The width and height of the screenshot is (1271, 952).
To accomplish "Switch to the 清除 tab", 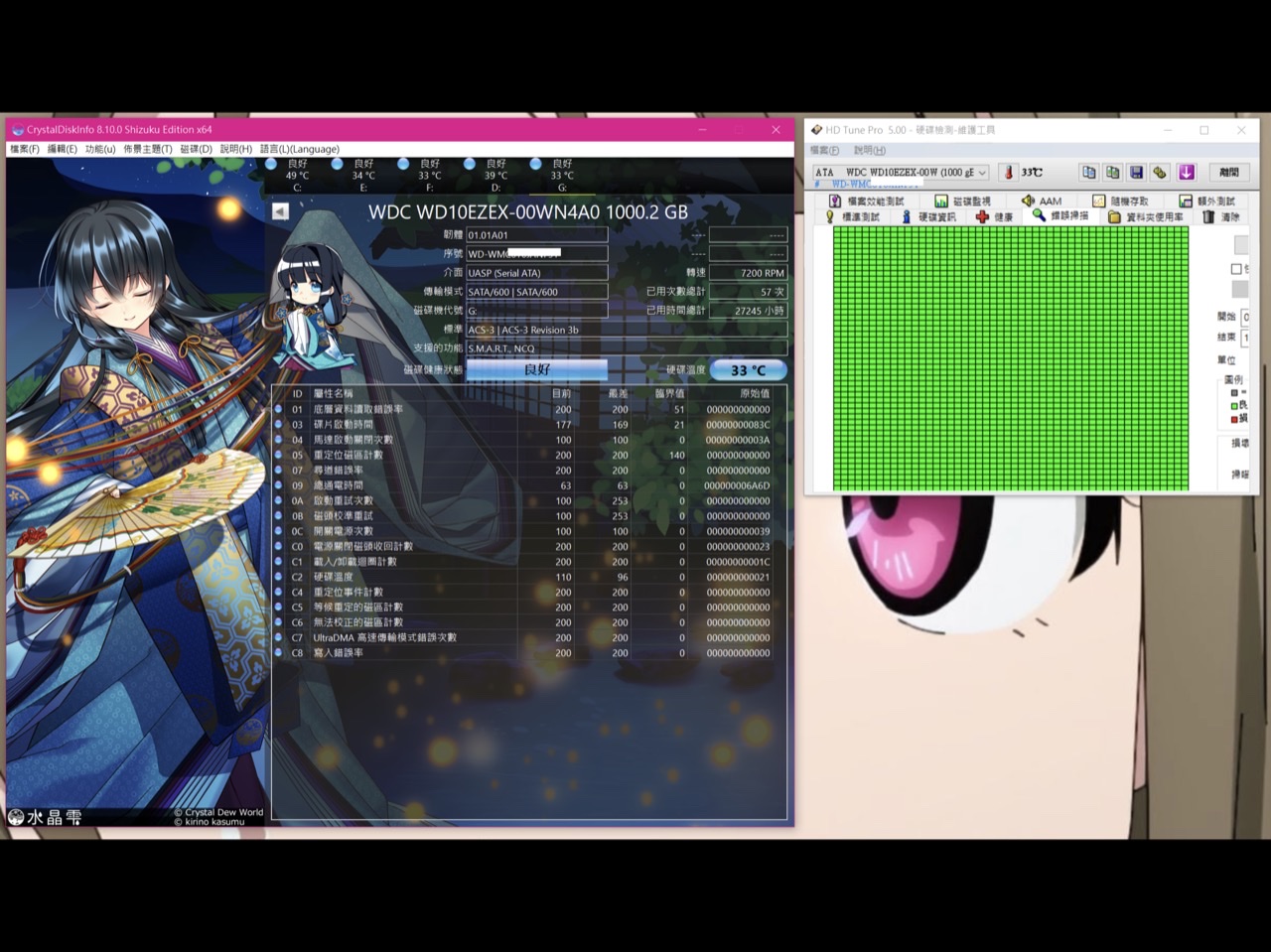I will (1222, 216).
